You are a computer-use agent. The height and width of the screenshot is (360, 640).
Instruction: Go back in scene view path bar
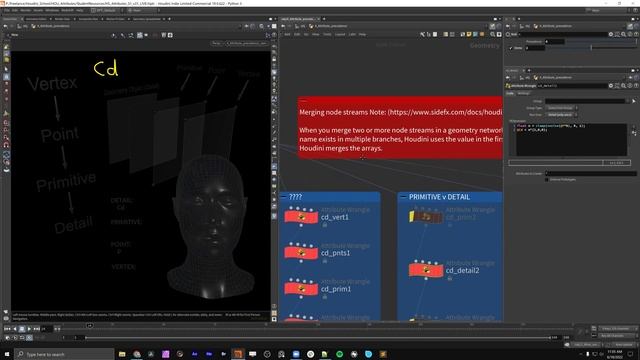[x=6, y=26]
